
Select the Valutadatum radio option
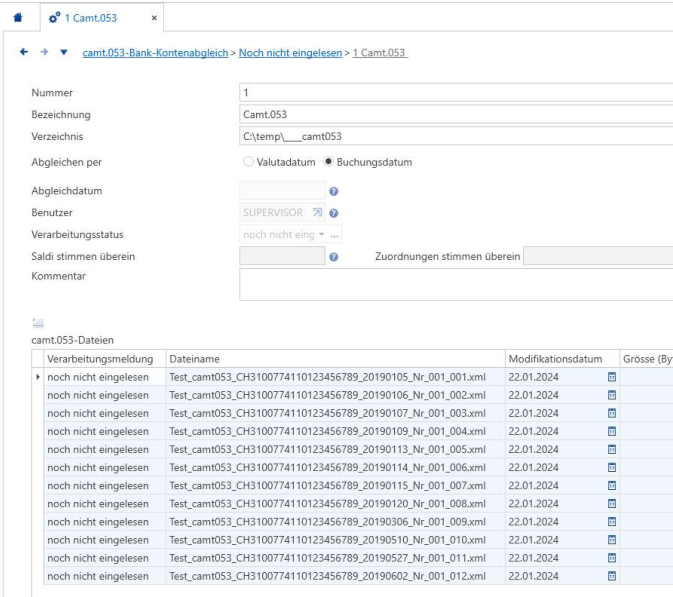[x=248, y=162]
